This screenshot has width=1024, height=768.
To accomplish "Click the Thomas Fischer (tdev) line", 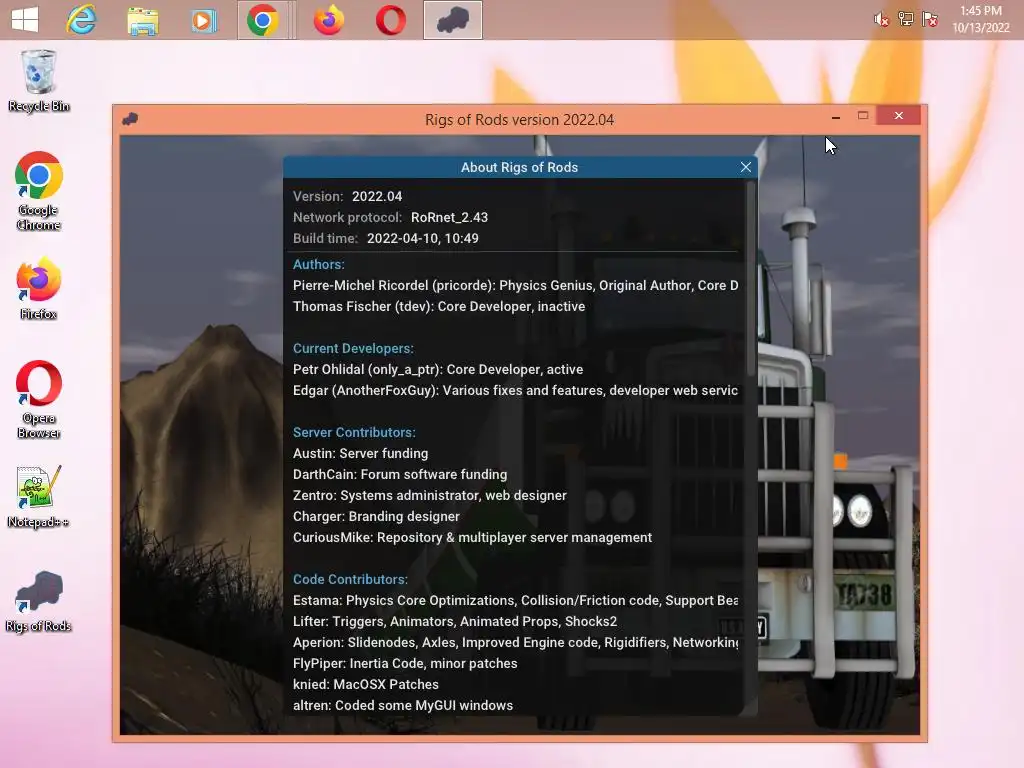I will 439,306.
